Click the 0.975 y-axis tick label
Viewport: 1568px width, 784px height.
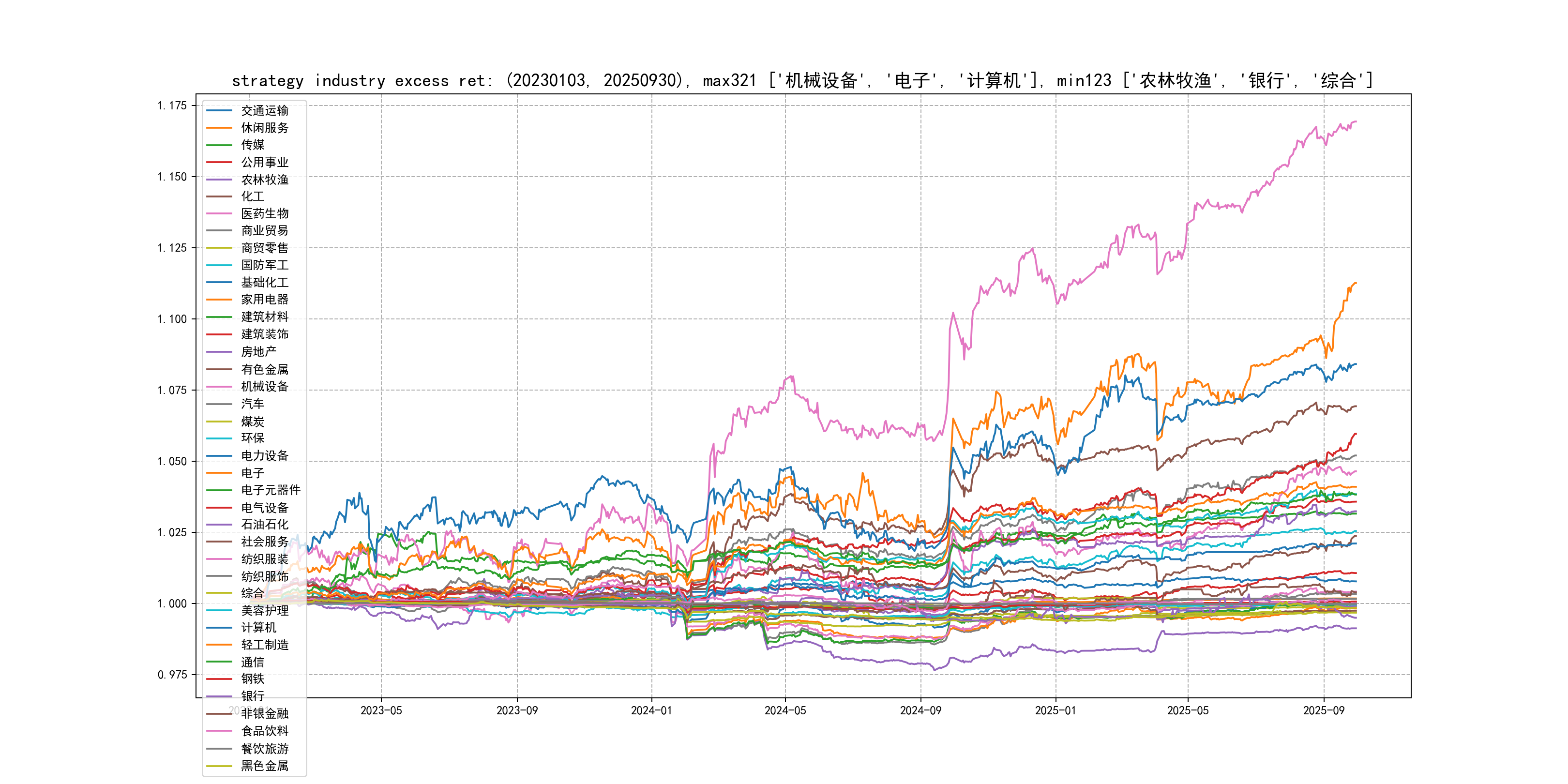click(172, 675)
